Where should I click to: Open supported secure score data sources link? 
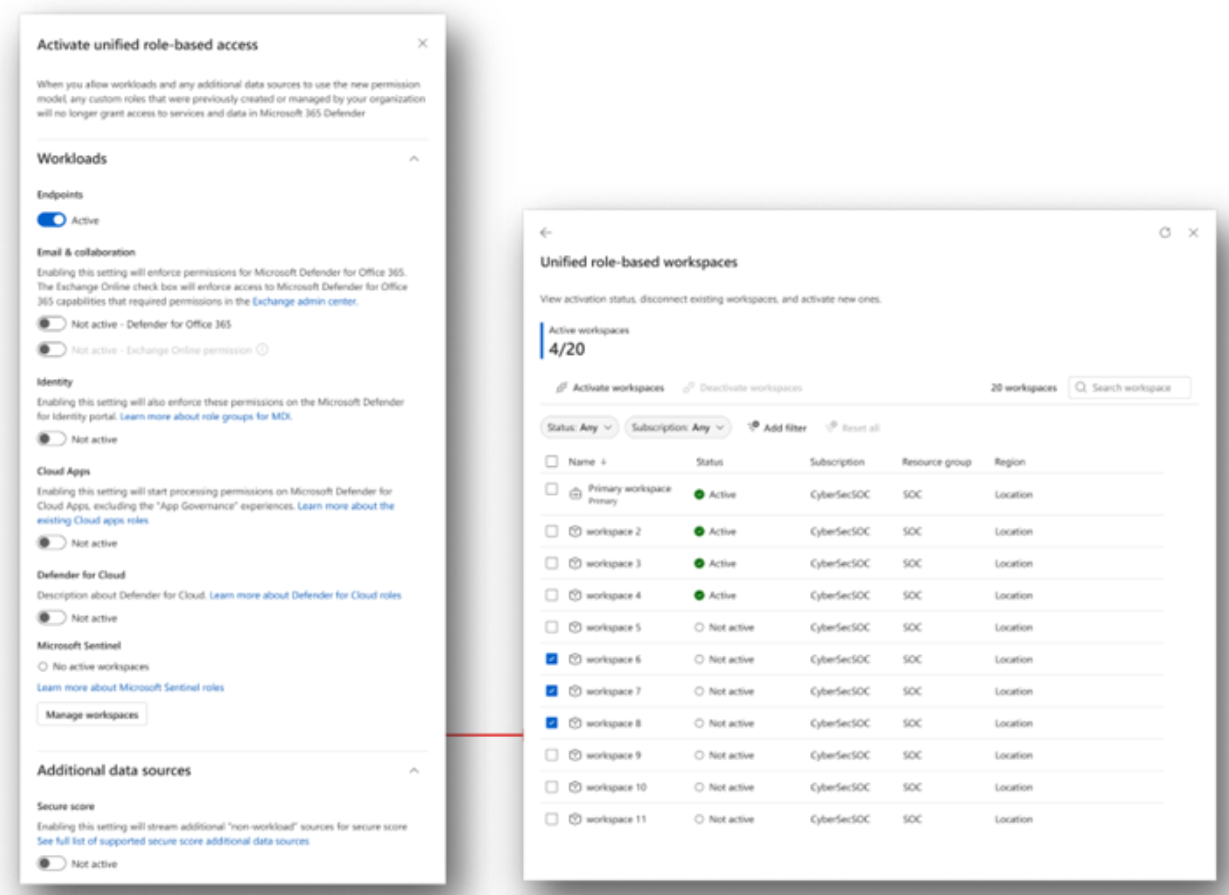(x=173, y=841)
